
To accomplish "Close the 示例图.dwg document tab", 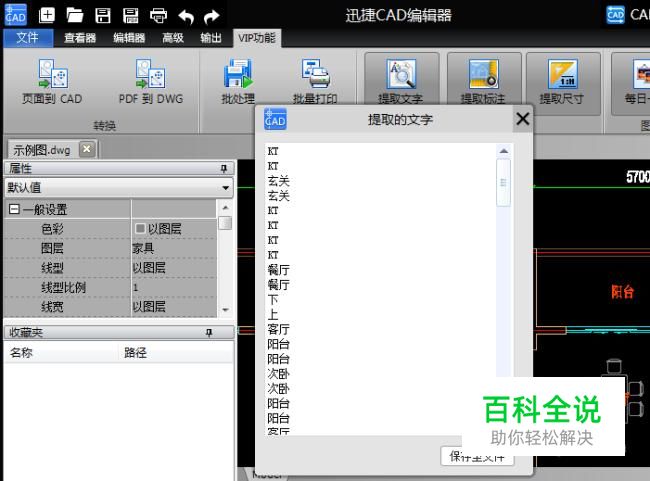I will click(x=87, y=149).
